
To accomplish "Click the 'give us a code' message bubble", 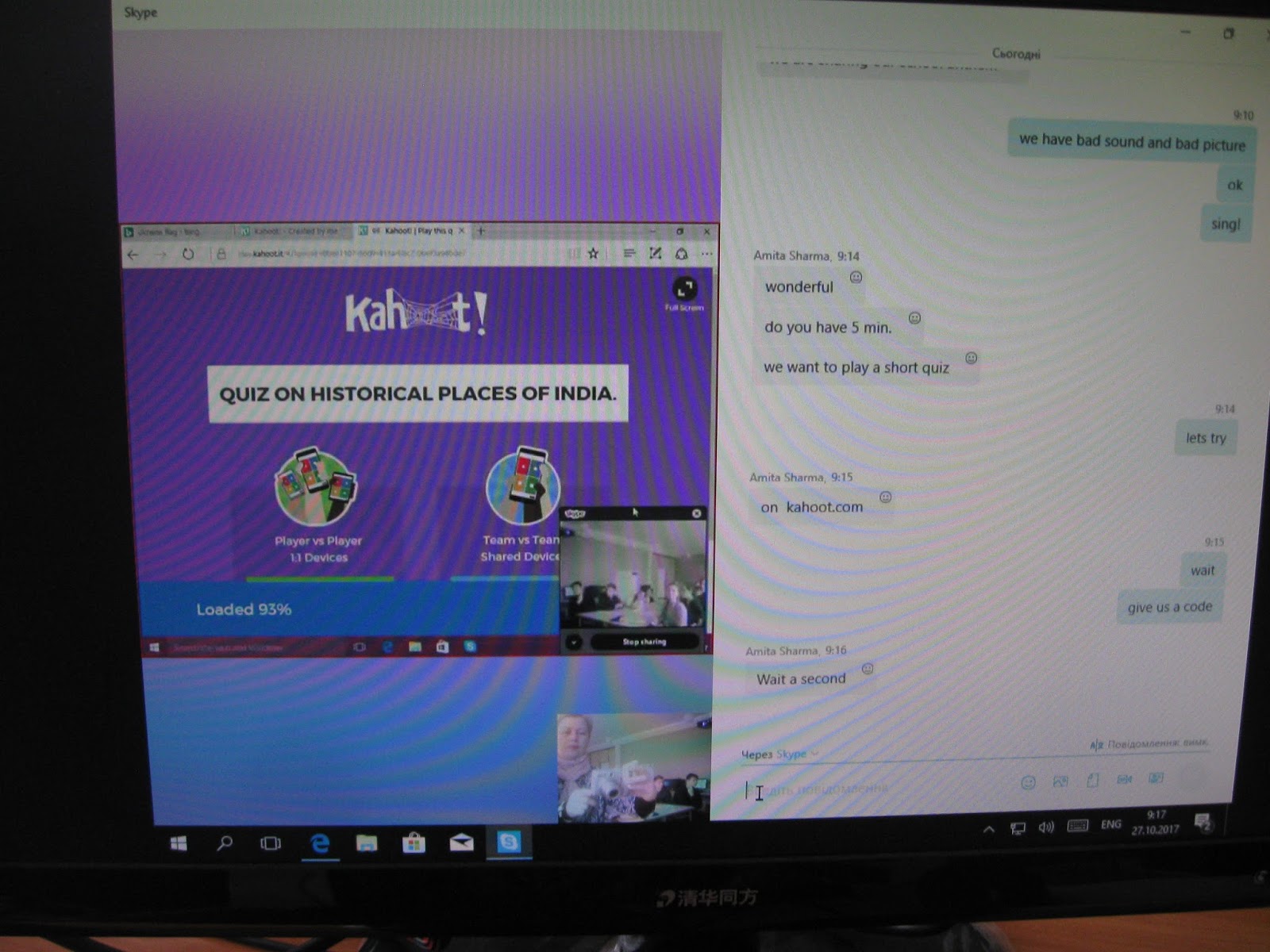I will point(1169,607).
